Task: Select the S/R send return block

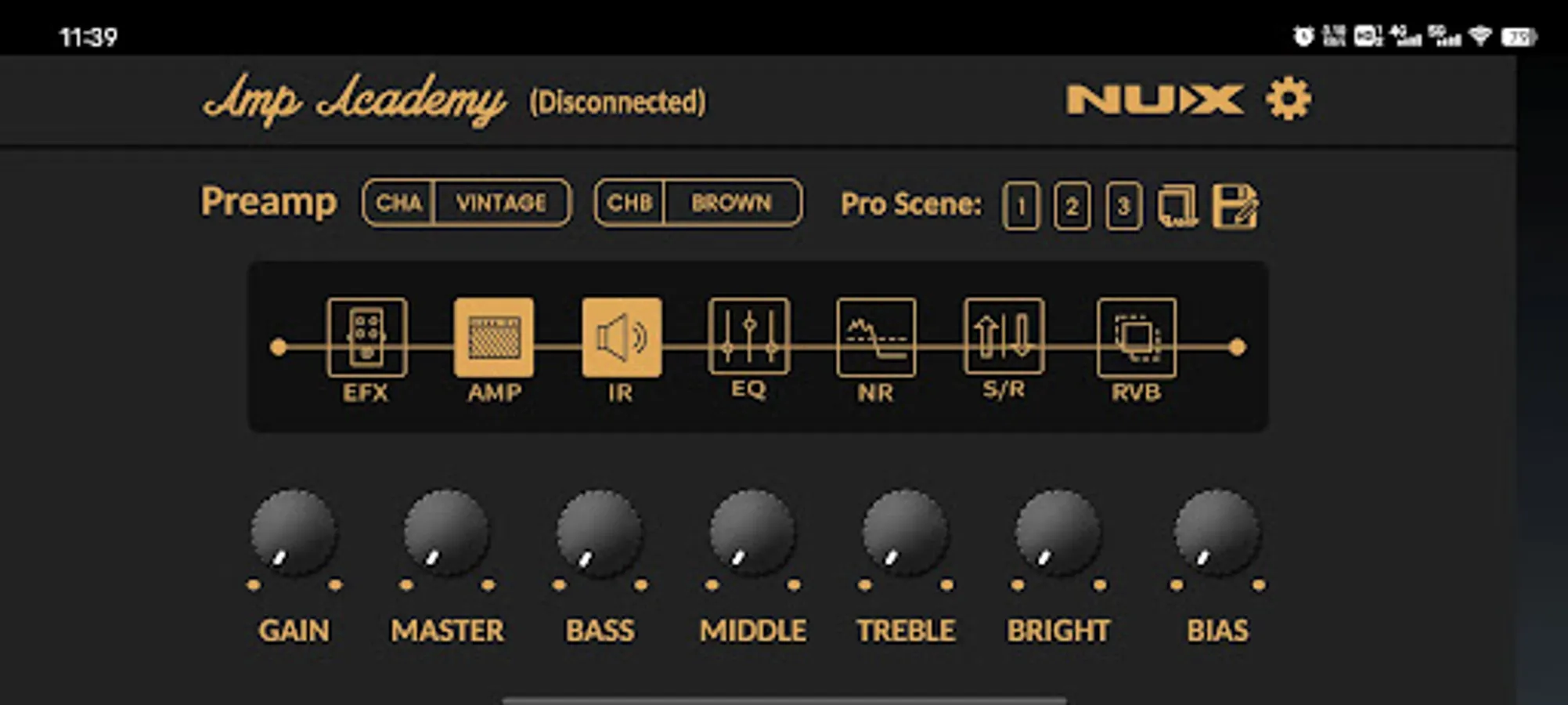Action: point(1004,336)
